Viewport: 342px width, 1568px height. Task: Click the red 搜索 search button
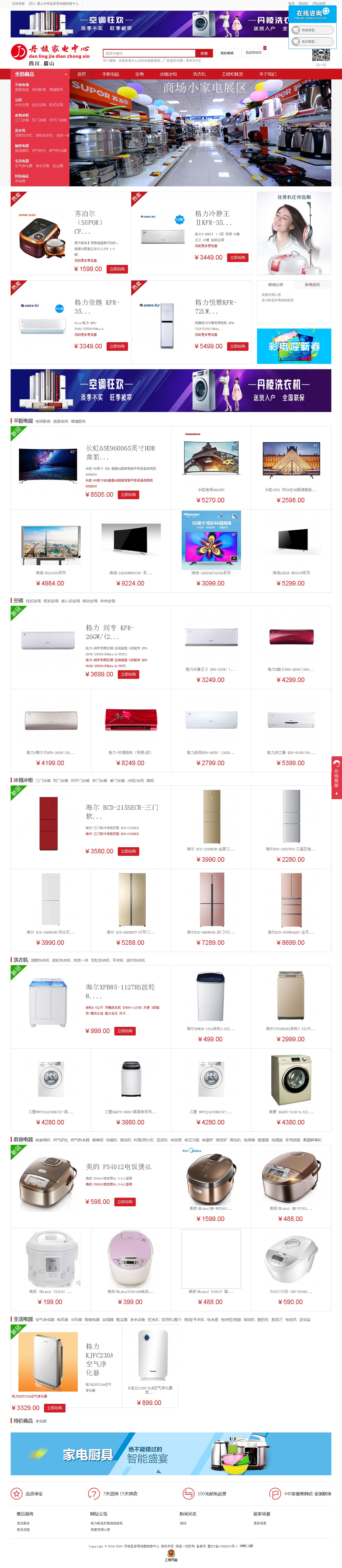click(204, 53)
